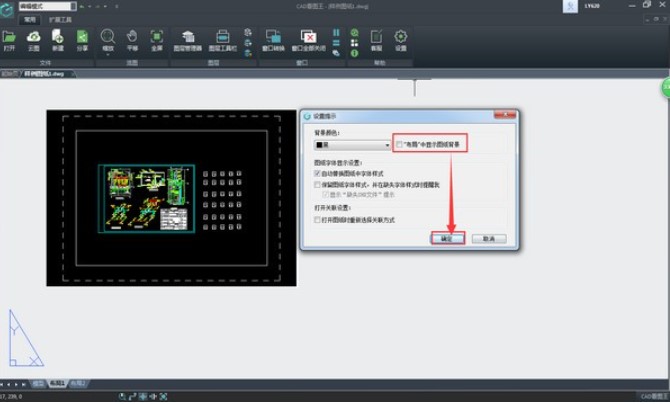The width and height of the screenshot is (670, 404).
Task: Confirm the dialog with 确定
Action: pyautogui.click(x=447, y=239)
